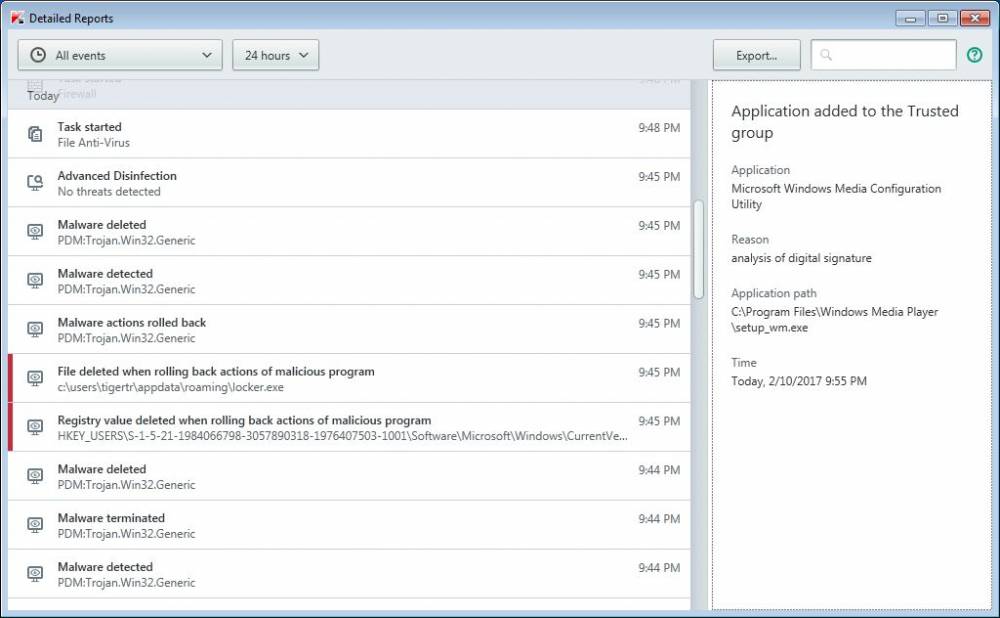Viewport: 1000px width, 618px height.
Task: Click the Application added to Trusted group heading
Action: click(x=844, y=122)
